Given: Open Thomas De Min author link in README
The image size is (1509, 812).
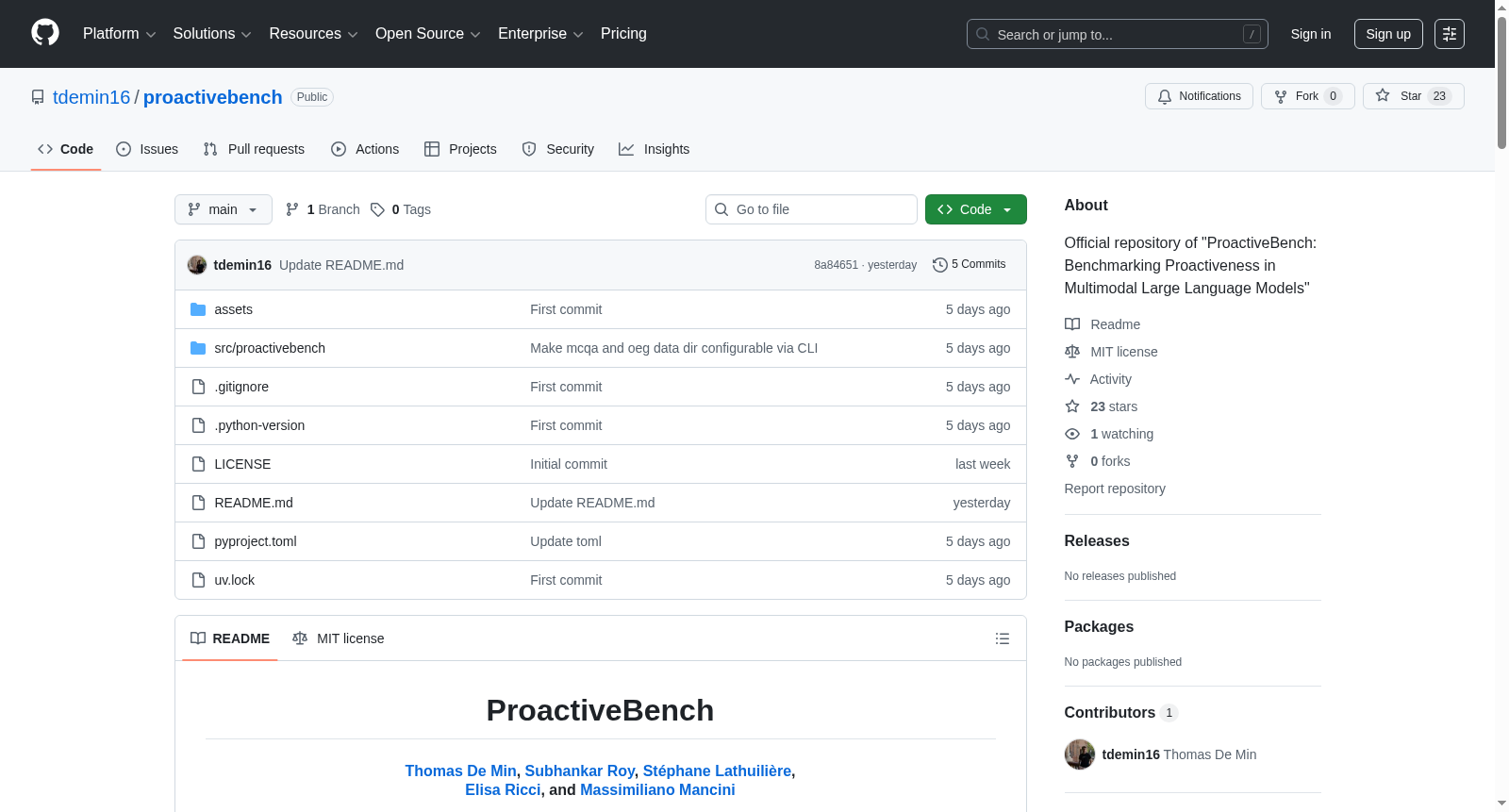Looking at the screenshot, I should tap(461, 771).
